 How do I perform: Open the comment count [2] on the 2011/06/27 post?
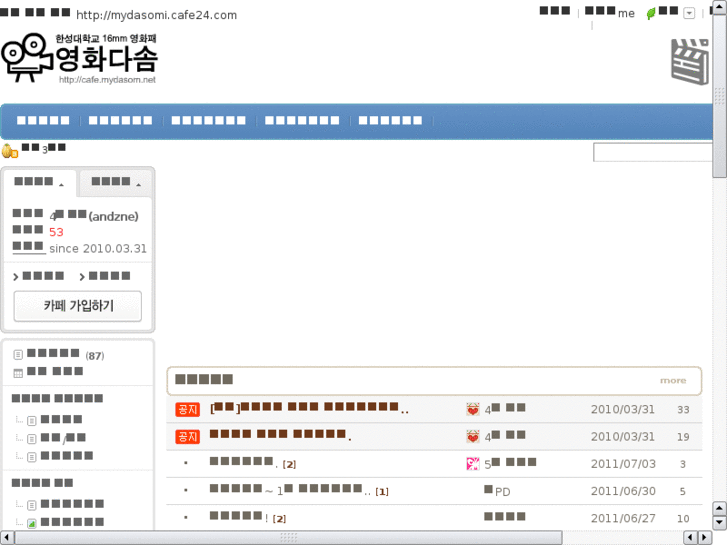pyautogui.click(x=279, y=519)
